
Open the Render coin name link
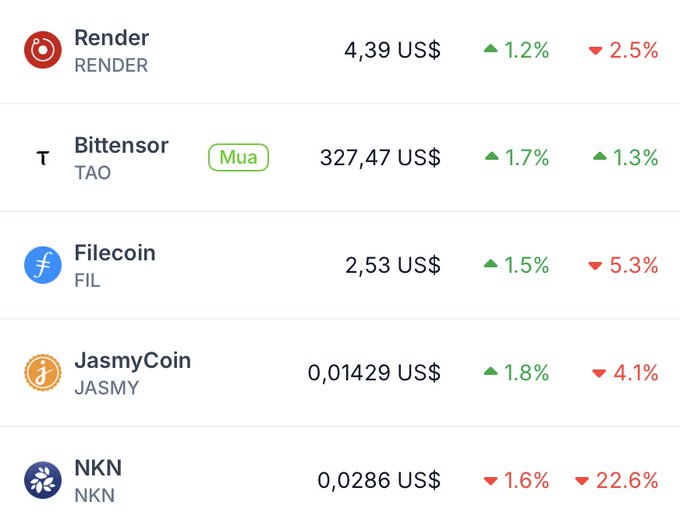[111, 38]
